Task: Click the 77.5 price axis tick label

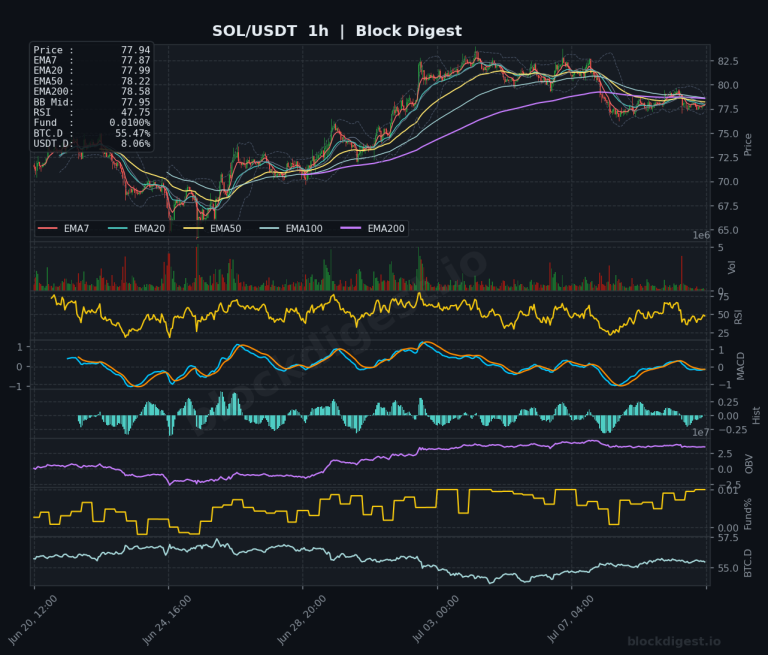Action: 728,109
